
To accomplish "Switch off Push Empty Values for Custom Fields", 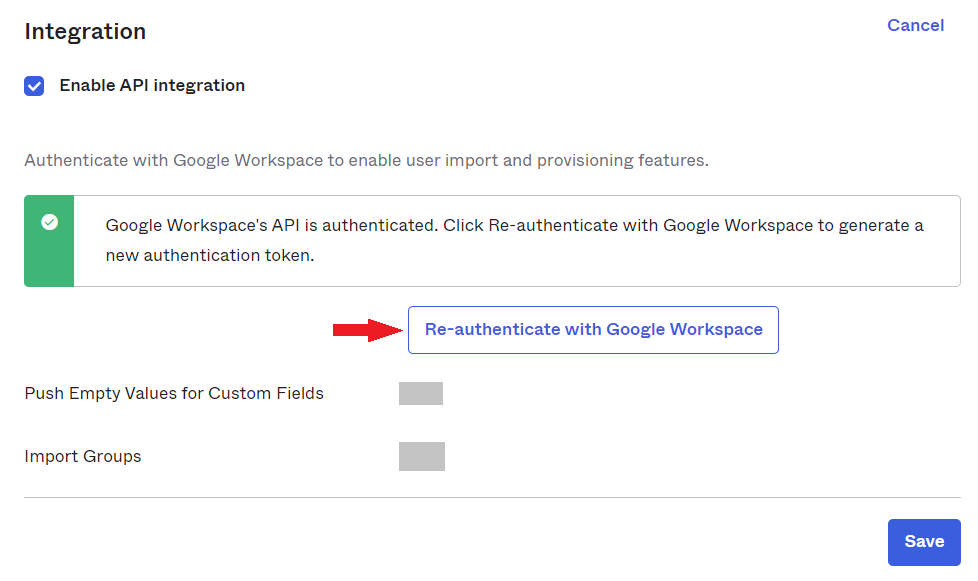I will (x=420, y=393).
